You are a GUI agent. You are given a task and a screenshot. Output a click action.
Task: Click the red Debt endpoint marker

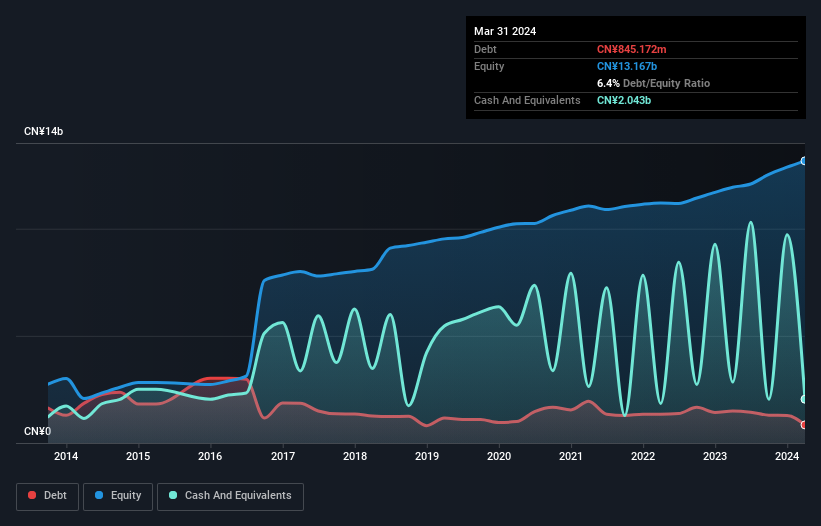click(803, 424)
